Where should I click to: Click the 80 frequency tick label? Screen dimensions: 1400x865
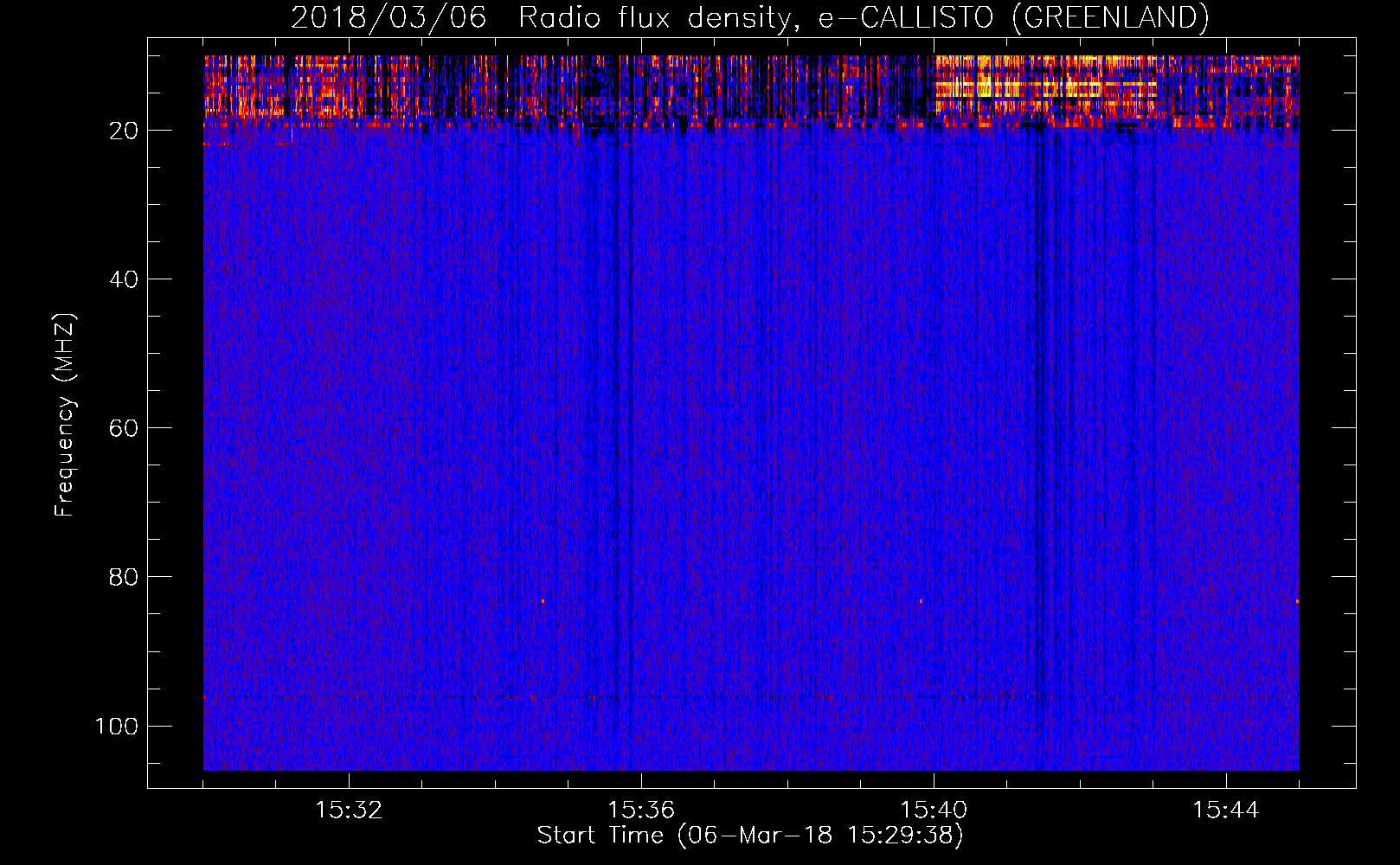124,577
